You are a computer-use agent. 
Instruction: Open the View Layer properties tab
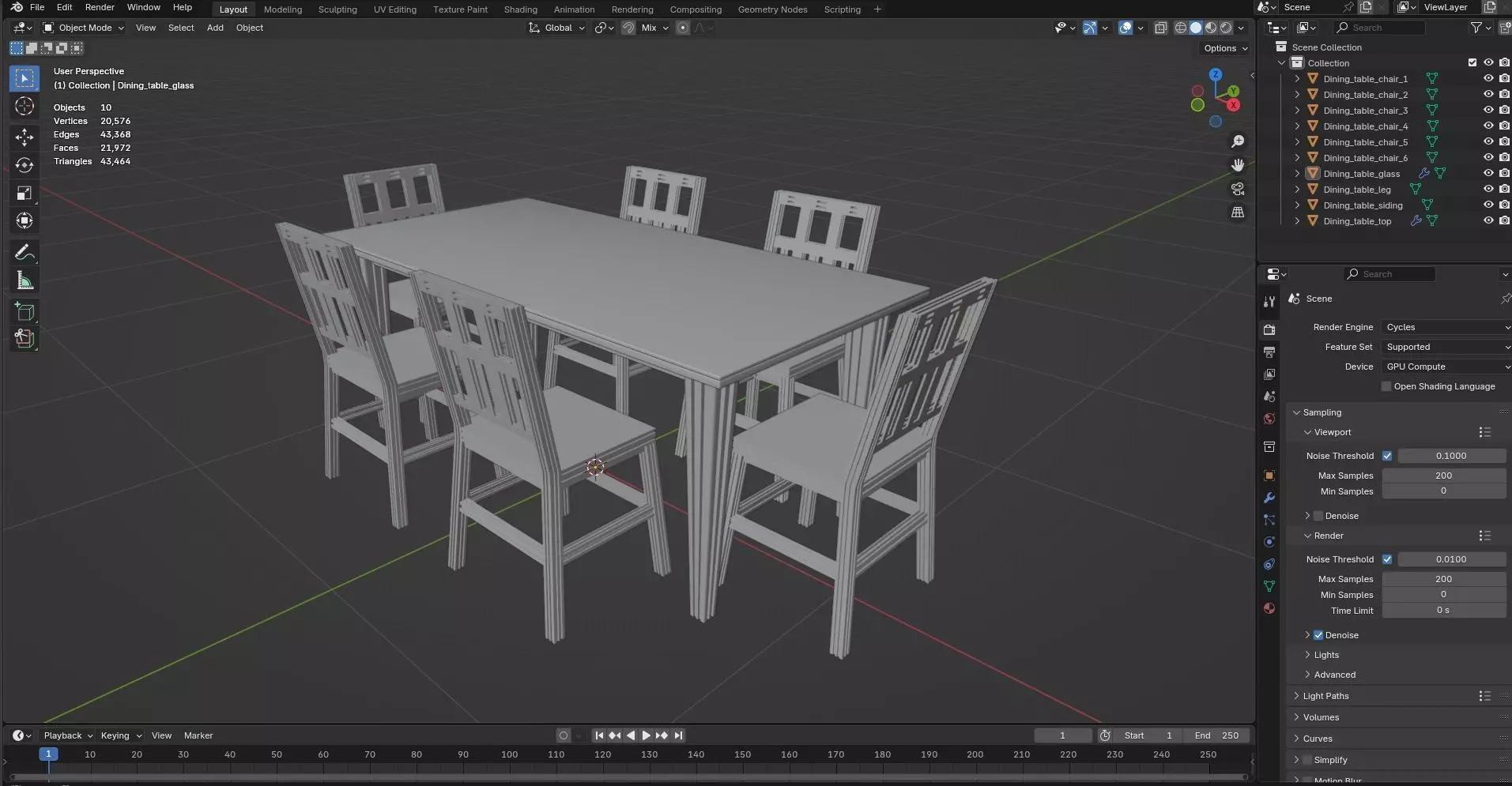click(x=1269, y=374)
